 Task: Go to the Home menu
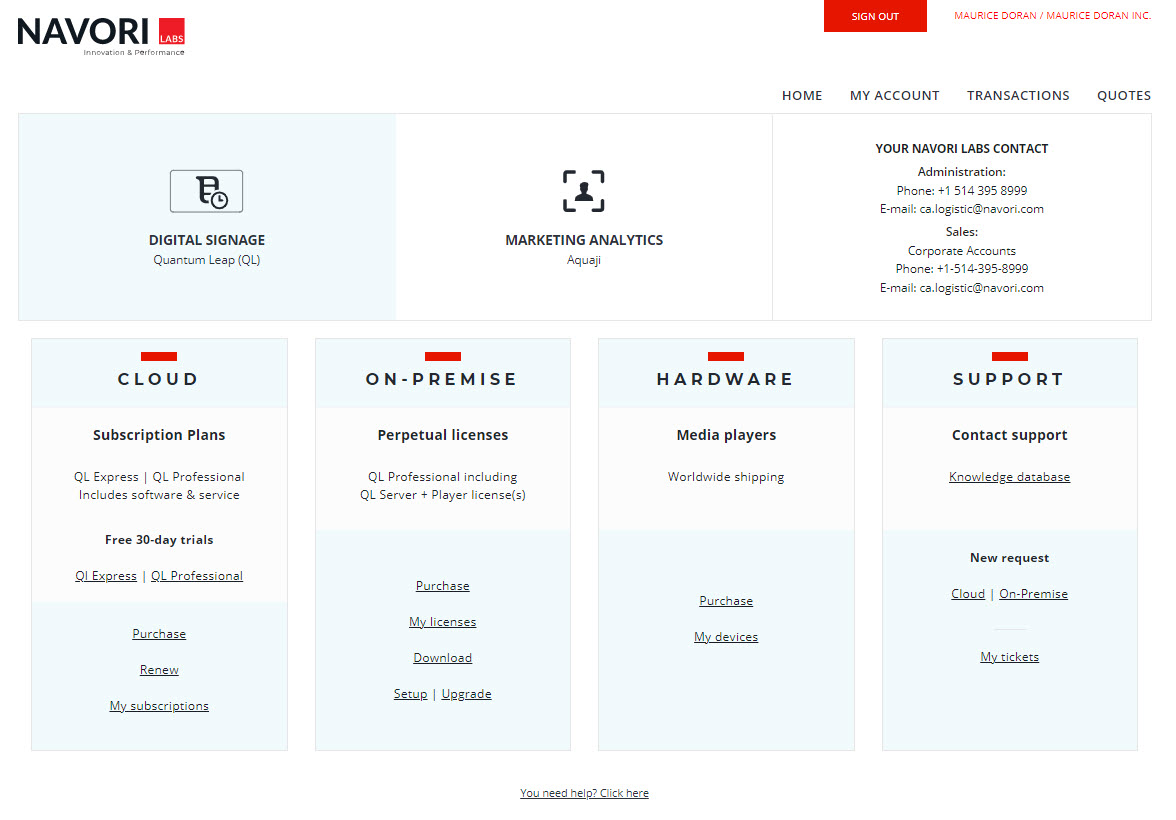802,95
